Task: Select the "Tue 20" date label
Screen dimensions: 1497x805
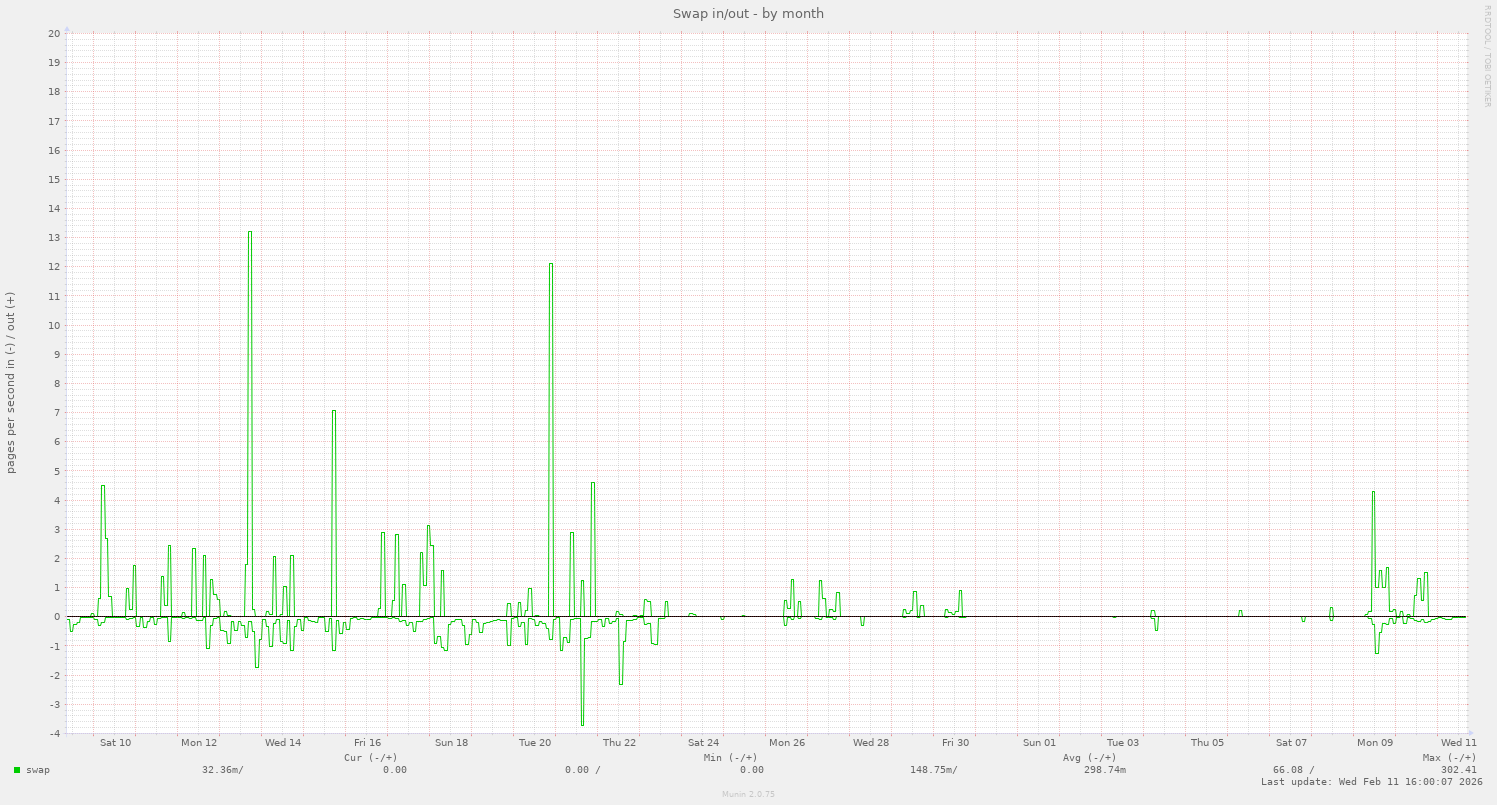Action: tap(534, 742)
